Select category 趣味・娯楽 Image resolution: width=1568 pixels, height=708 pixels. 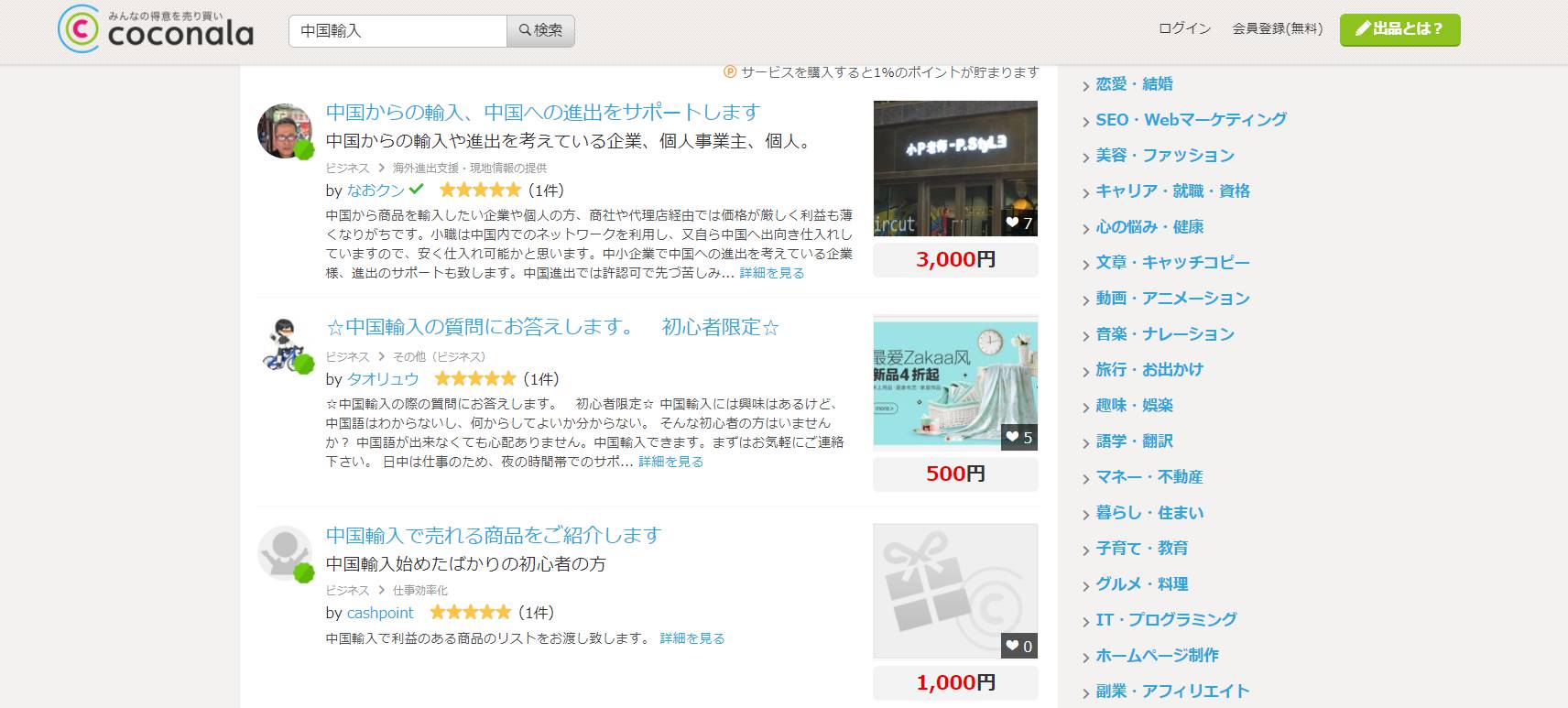click(x=1134, y=406)
